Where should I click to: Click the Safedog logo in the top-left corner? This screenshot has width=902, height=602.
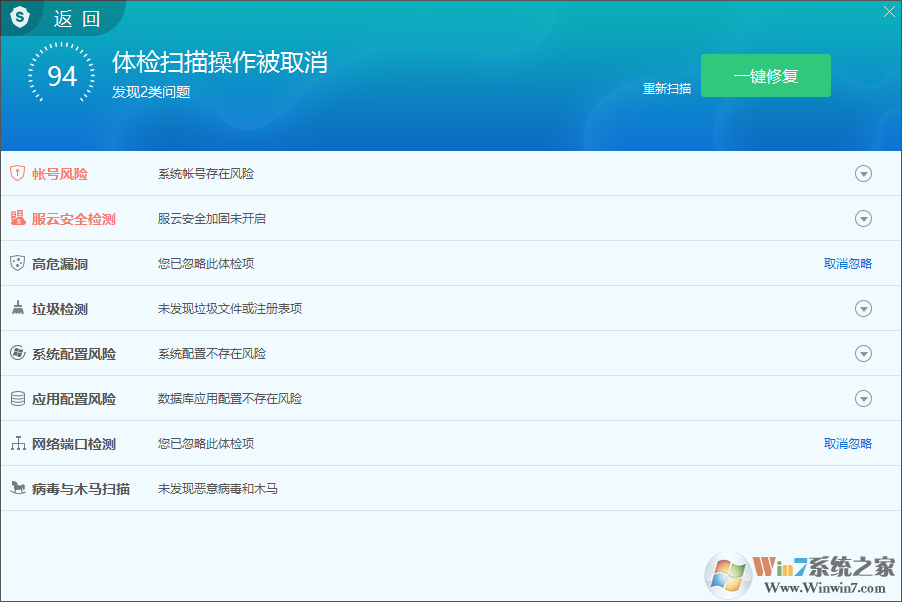(x=20, y=16)
